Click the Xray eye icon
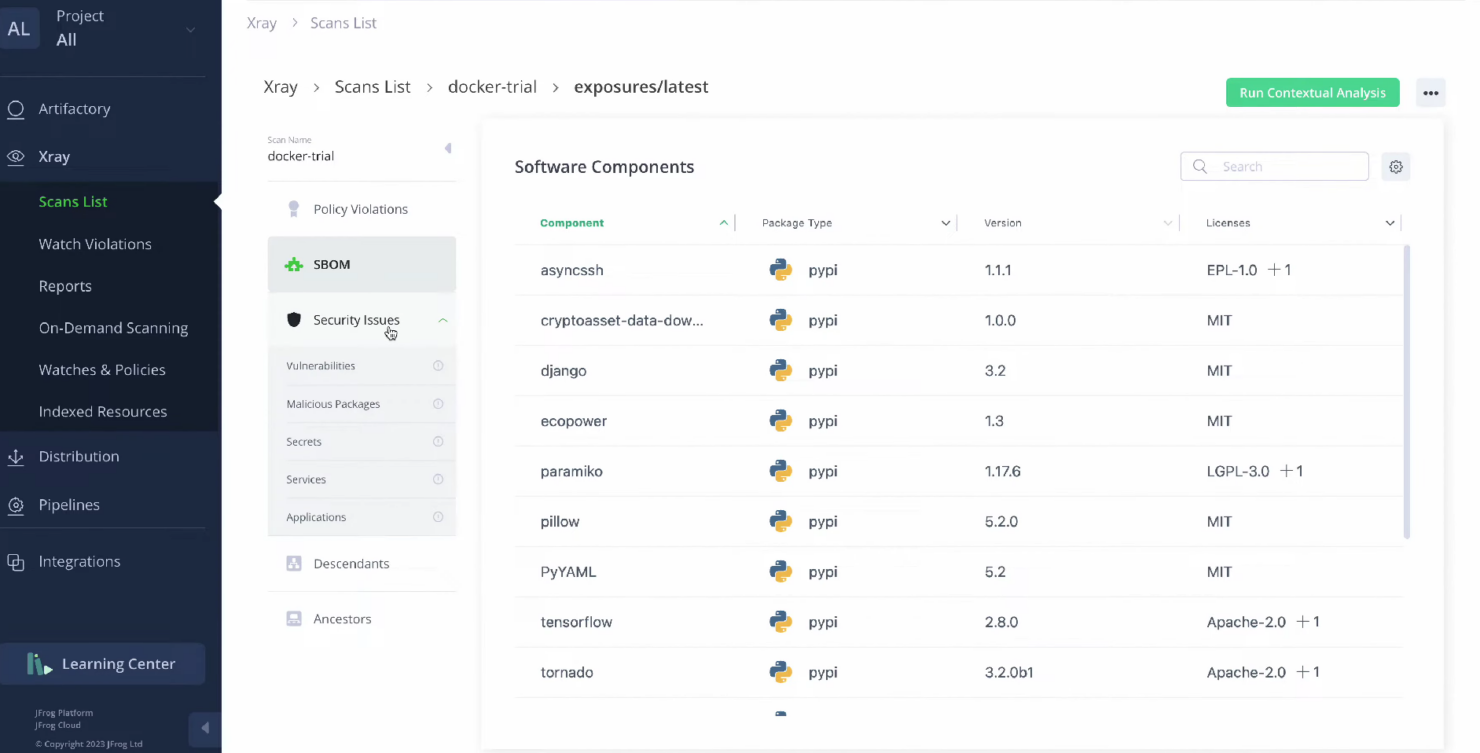This screenshot has height=753, width=1480. (15, 157)
